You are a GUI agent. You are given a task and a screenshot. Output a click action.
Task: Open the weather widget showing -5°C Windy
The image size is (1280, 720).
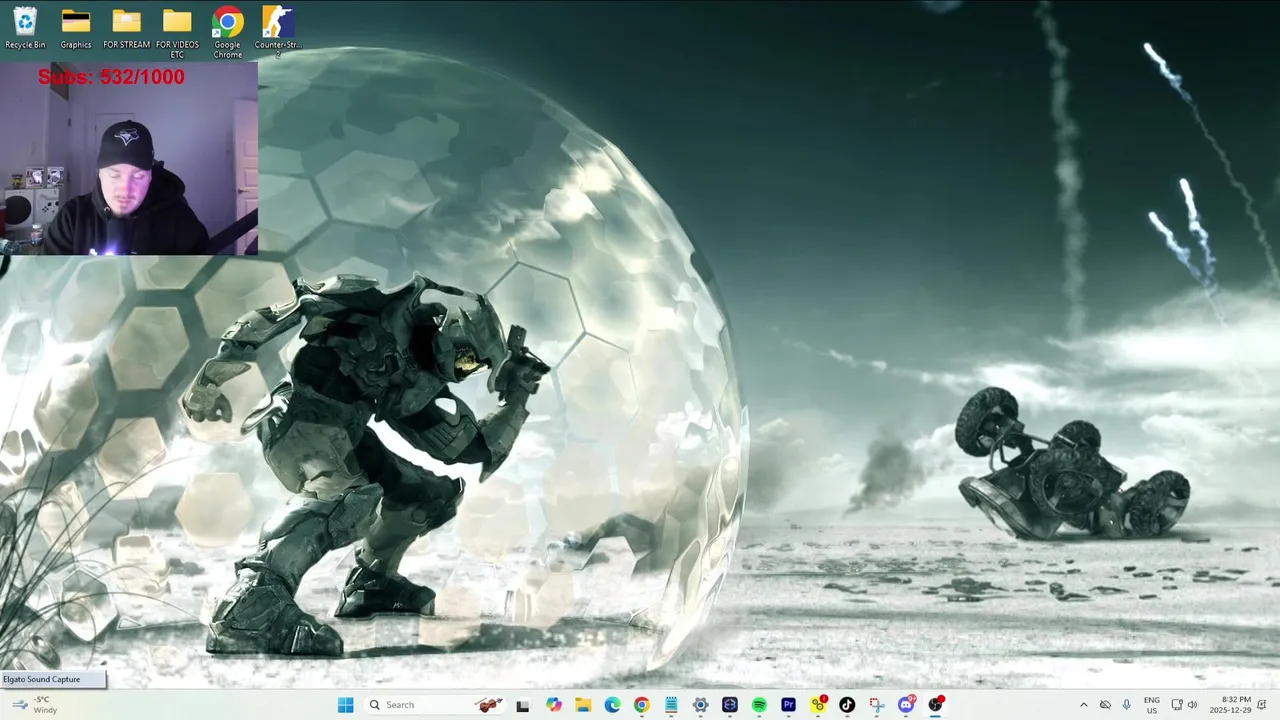34,705
